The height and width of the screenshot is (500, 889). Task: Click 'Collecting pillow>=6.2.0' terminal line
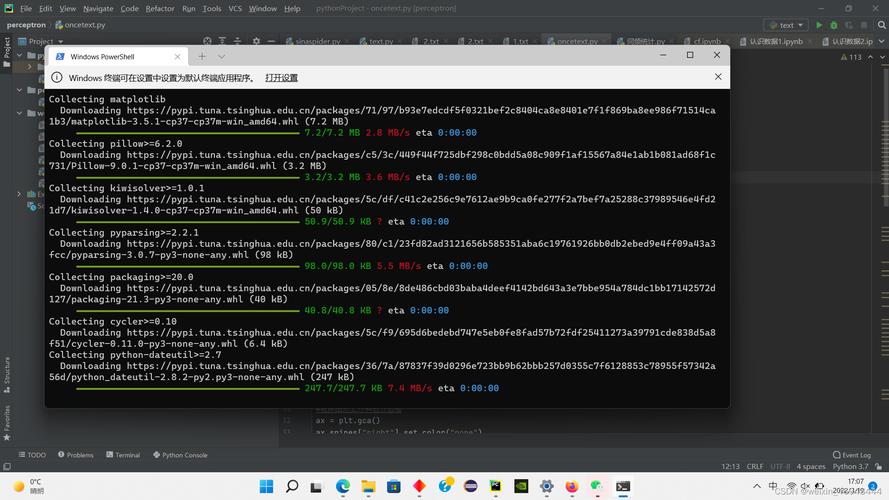coord(116,143)
